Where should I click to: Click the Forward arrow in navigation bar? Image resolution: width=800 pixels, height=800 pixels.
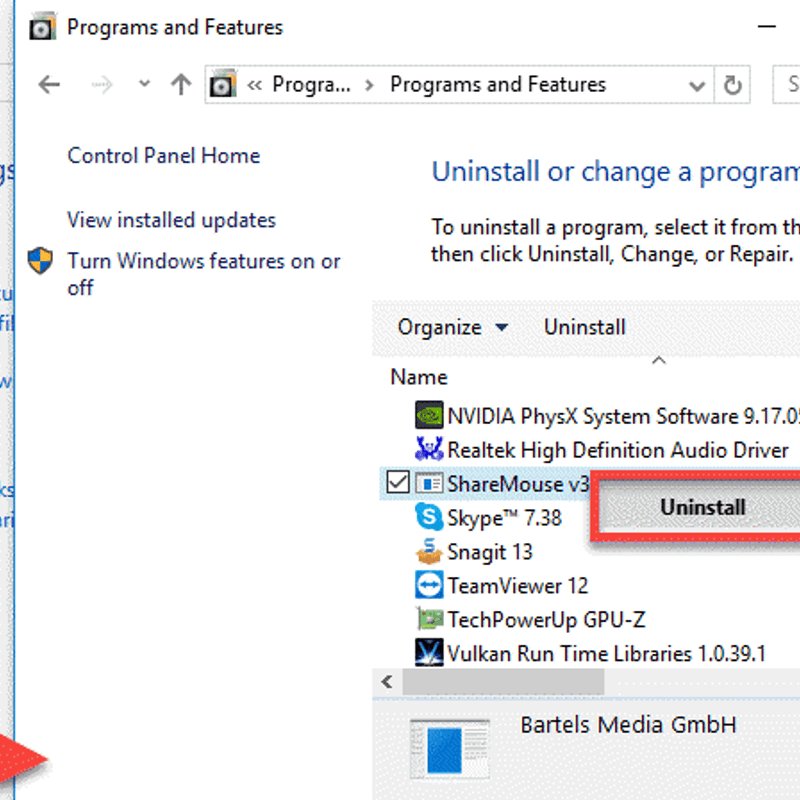coord(102,85)
